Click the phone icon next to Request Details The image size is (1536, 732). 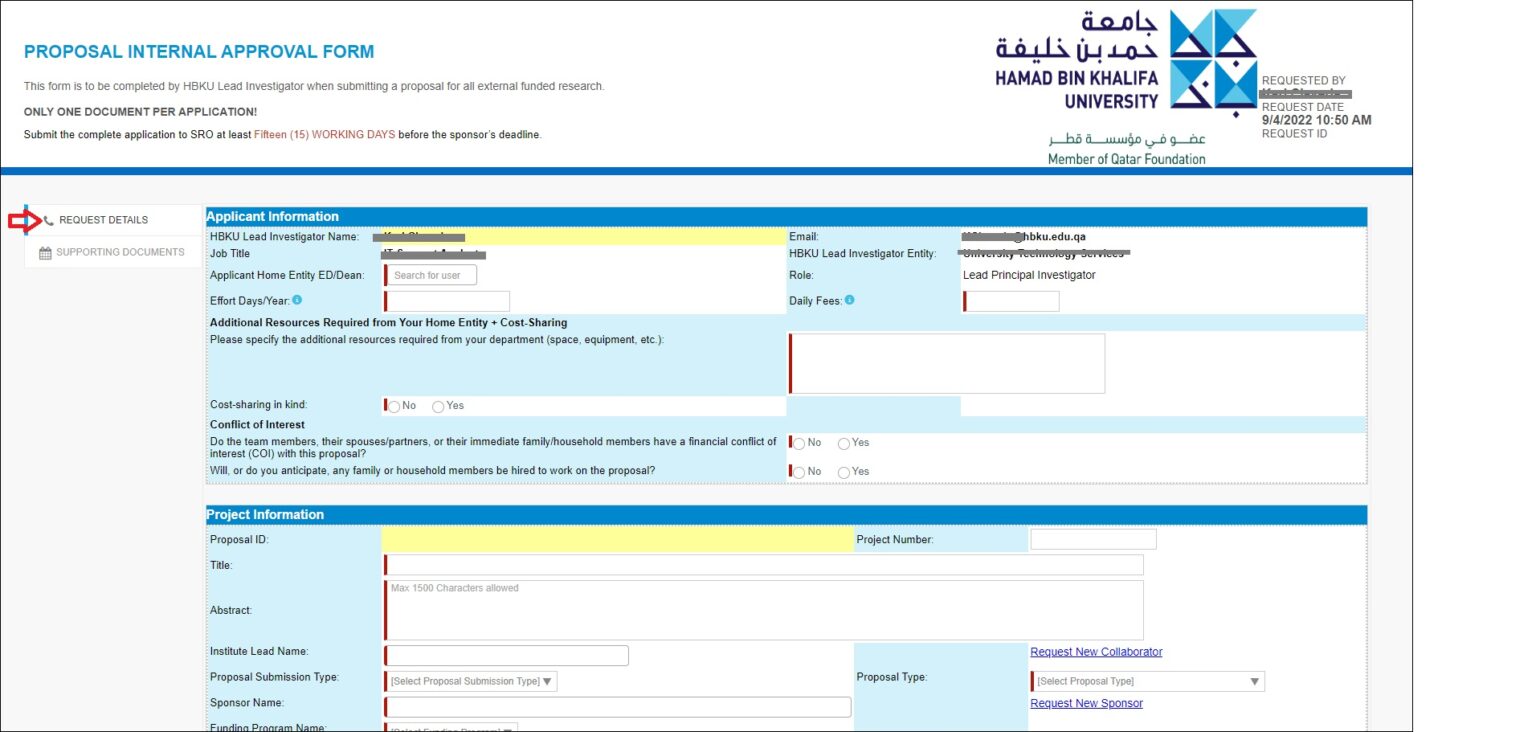pyautogui.click(x=46, y=219)
